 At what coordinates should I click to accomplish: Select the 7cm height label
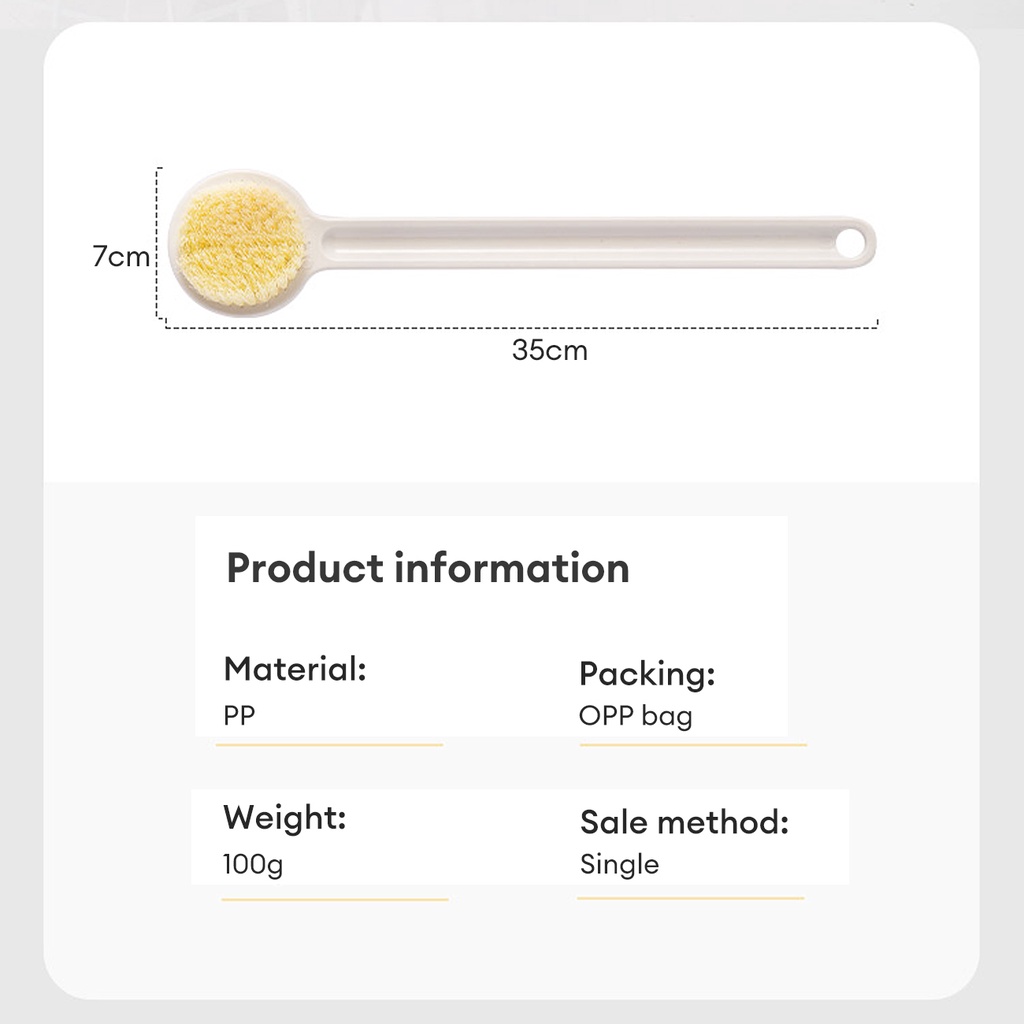[x=121, y=256]
